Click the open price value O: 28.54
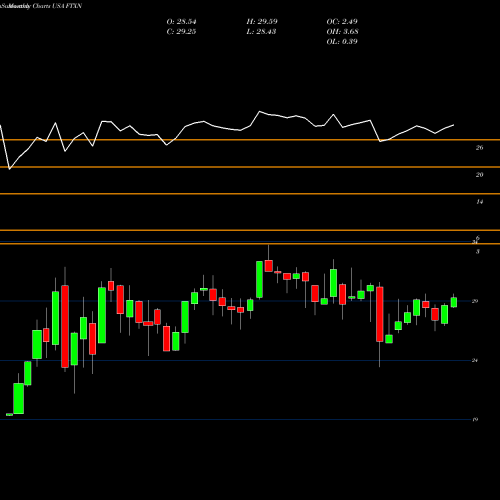 click(x=181, y=22)
